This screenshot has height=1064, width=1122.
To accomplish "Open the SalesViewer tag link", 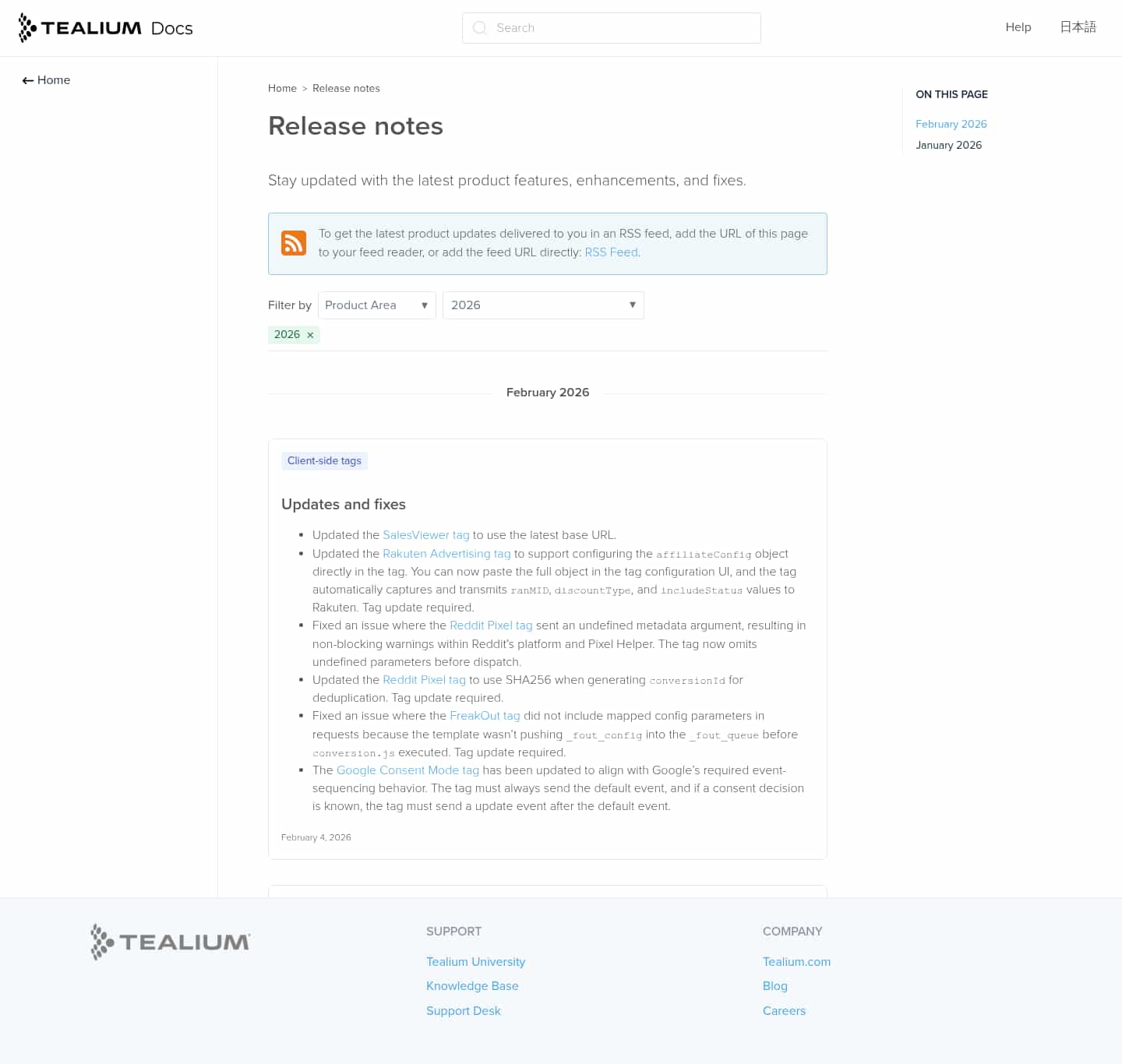I will (426, 535).
